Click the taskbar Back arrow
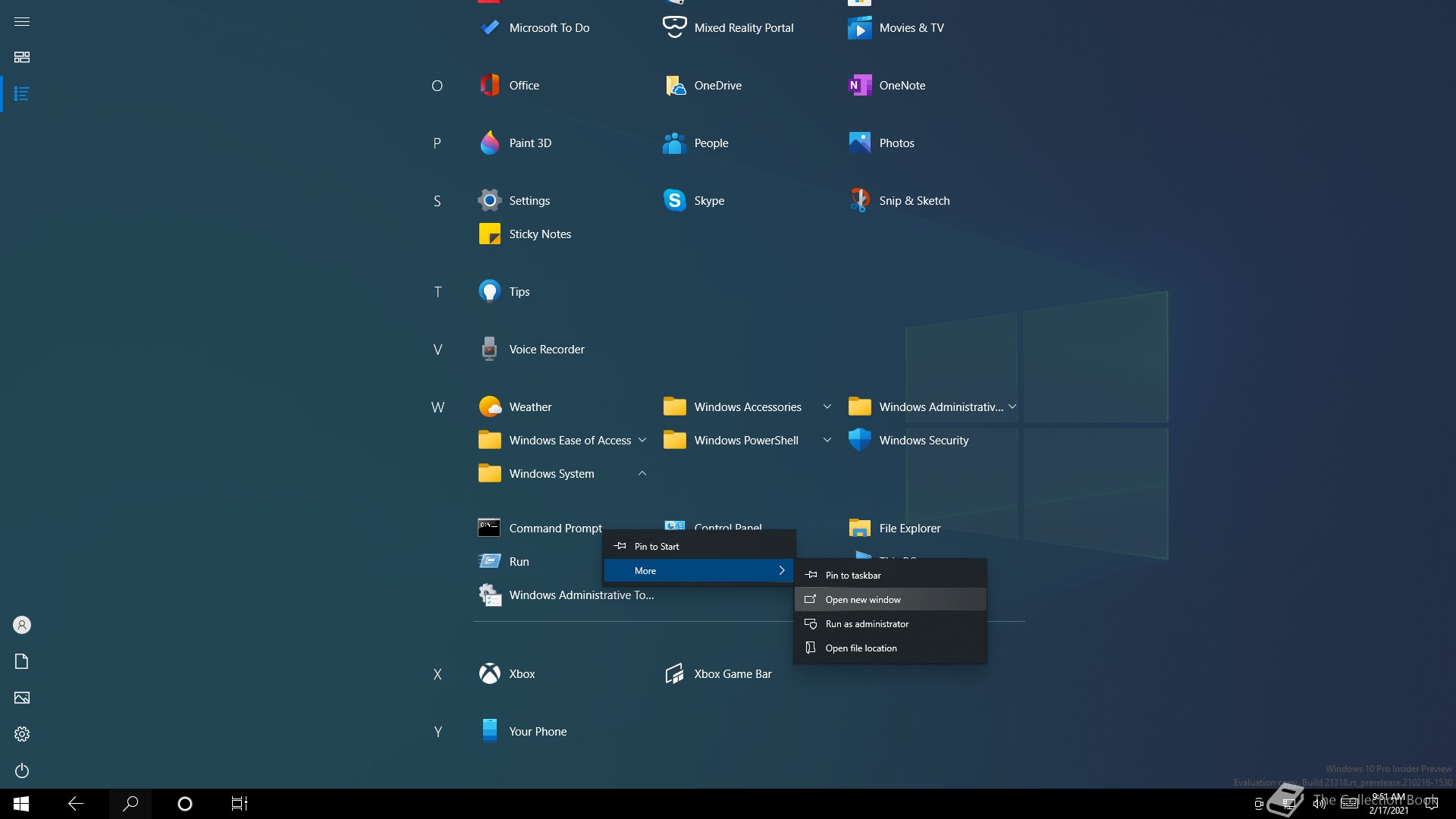 click(76, 804)
